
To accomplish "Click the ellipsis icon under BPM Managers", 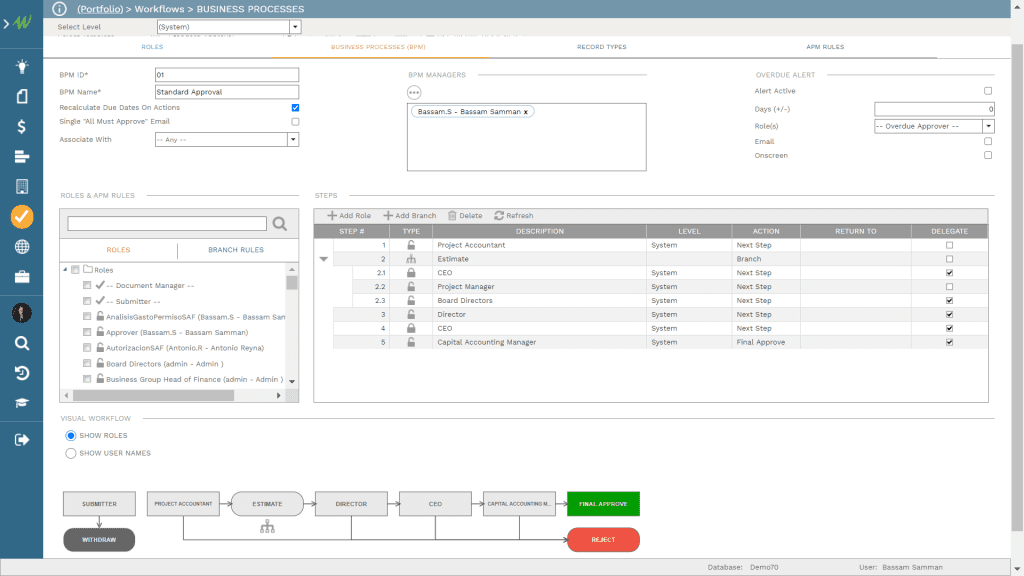I will click(x=414, y=92).
